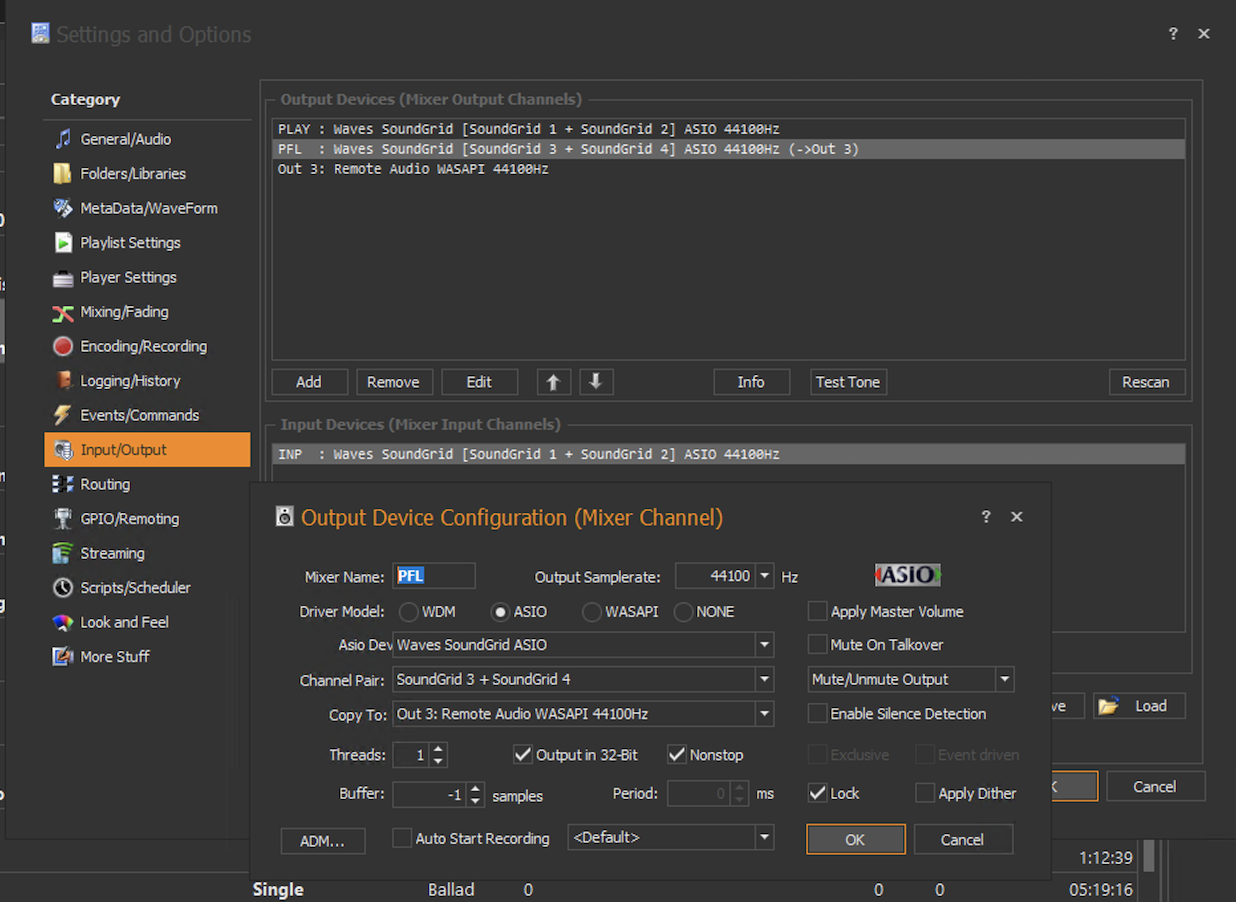Expand the Copy To device dropdown
Image resolution: width=1236 pixels, height=902 pixels.
[x=764, y=714]
